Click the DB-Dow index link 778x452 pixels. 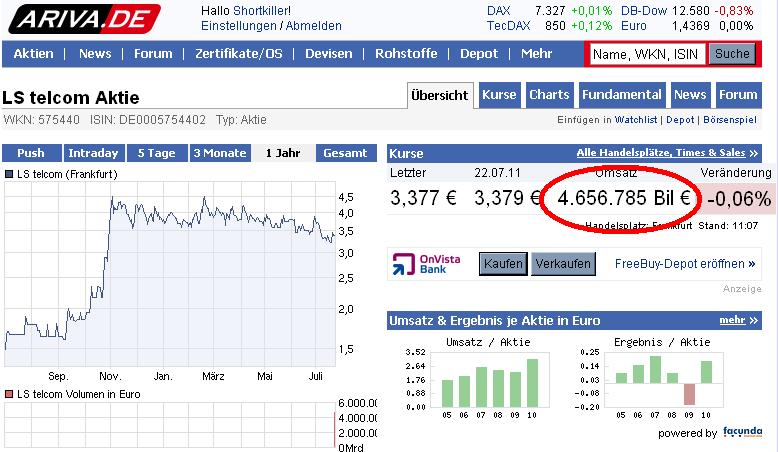point(644,10)
